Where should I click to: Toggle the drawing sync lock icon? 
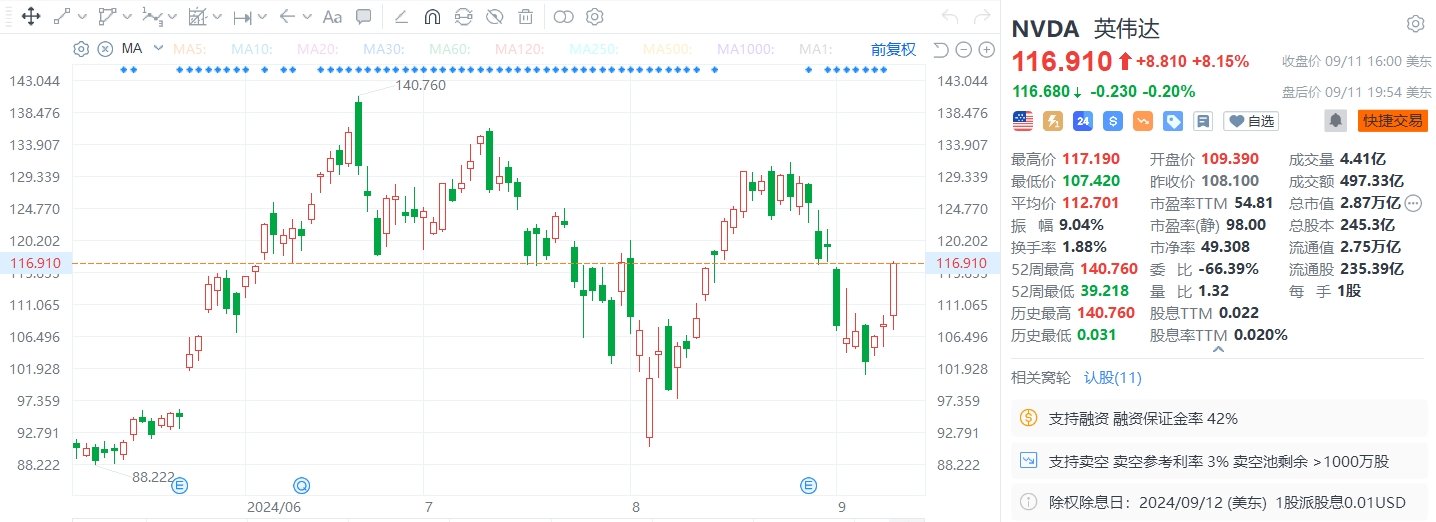(463, 16)
